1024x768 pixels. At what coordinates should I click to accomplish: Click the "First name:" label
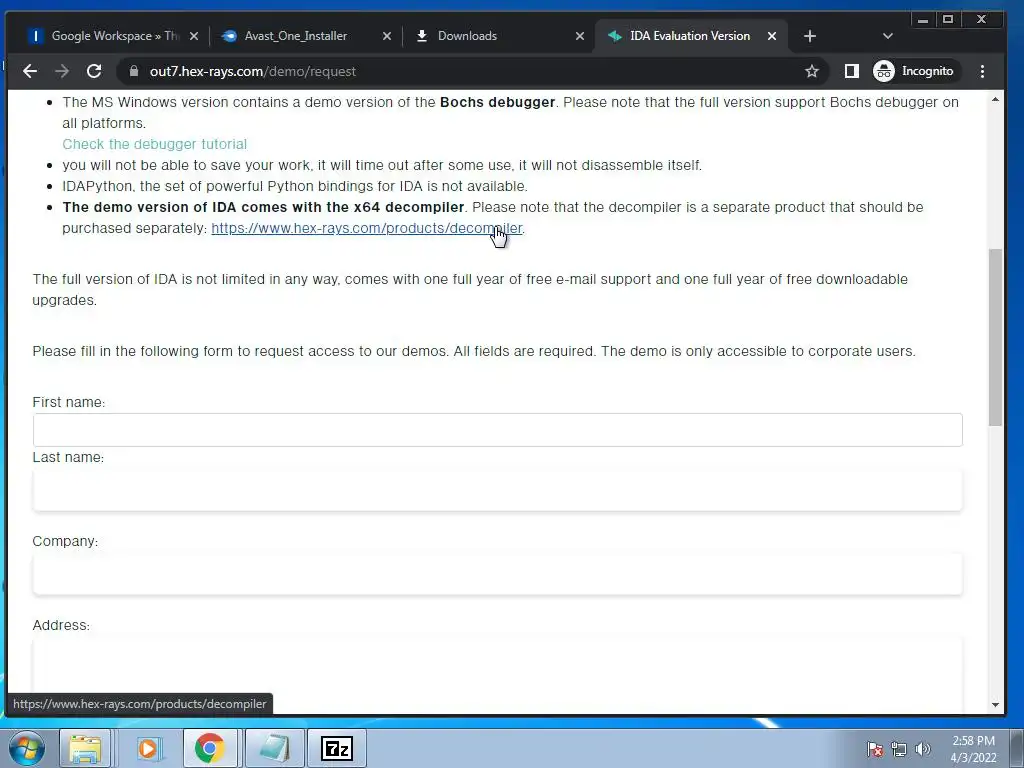tap(69, 402)
